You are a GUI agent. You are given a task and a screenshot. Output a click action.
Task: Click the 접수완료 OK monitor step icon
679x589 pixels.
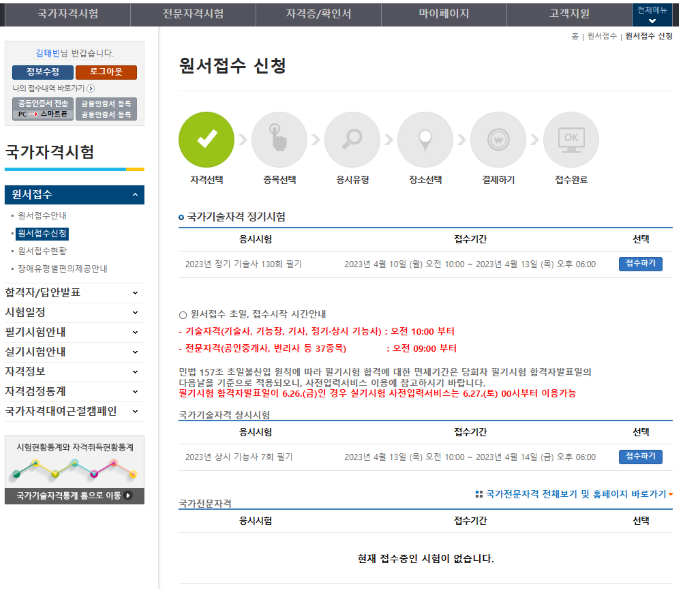(571, 139)
